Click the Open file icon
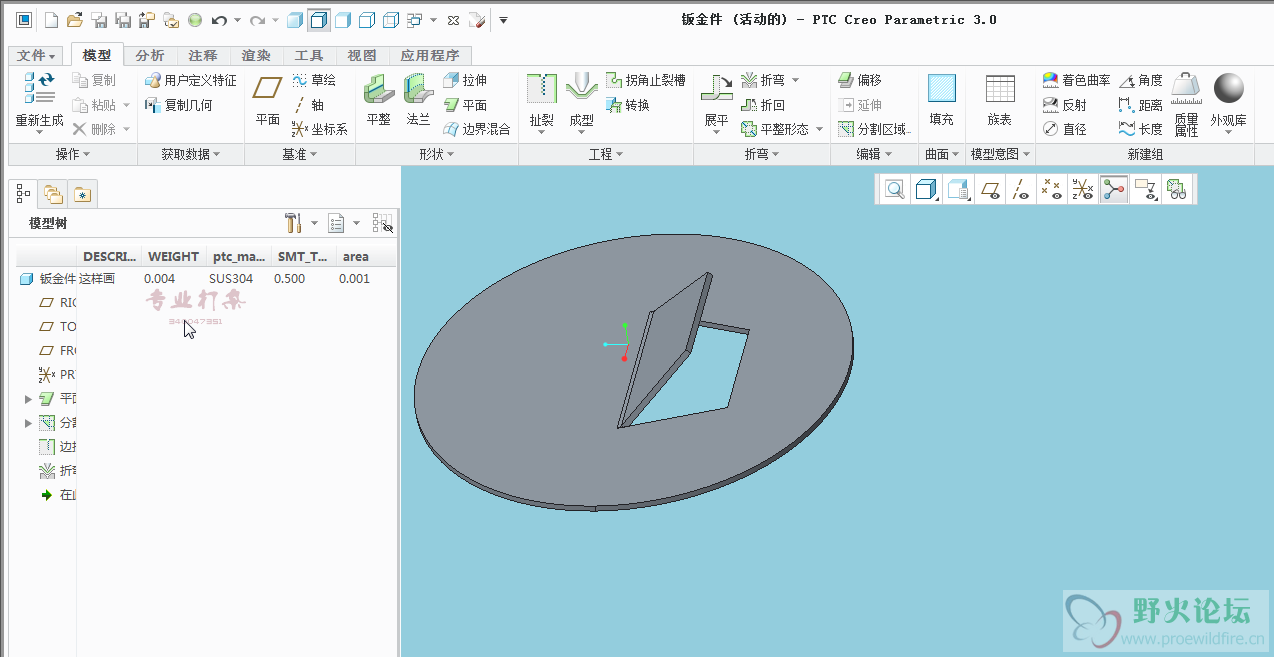The width and height of the screenshot is (1274, 657). click(75, 20)
